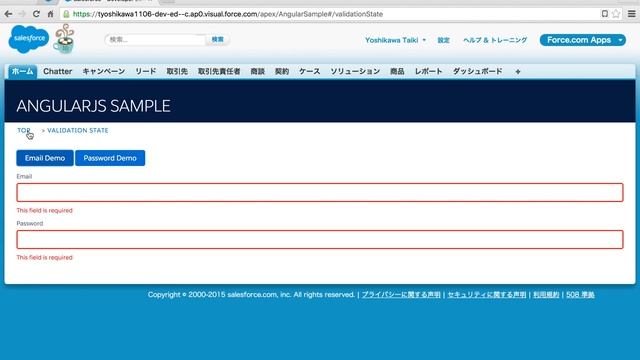The width and height of the screenshot is (640, 360).
Task: Click the Salesforce search input field
Action: [x=155, y=40]
